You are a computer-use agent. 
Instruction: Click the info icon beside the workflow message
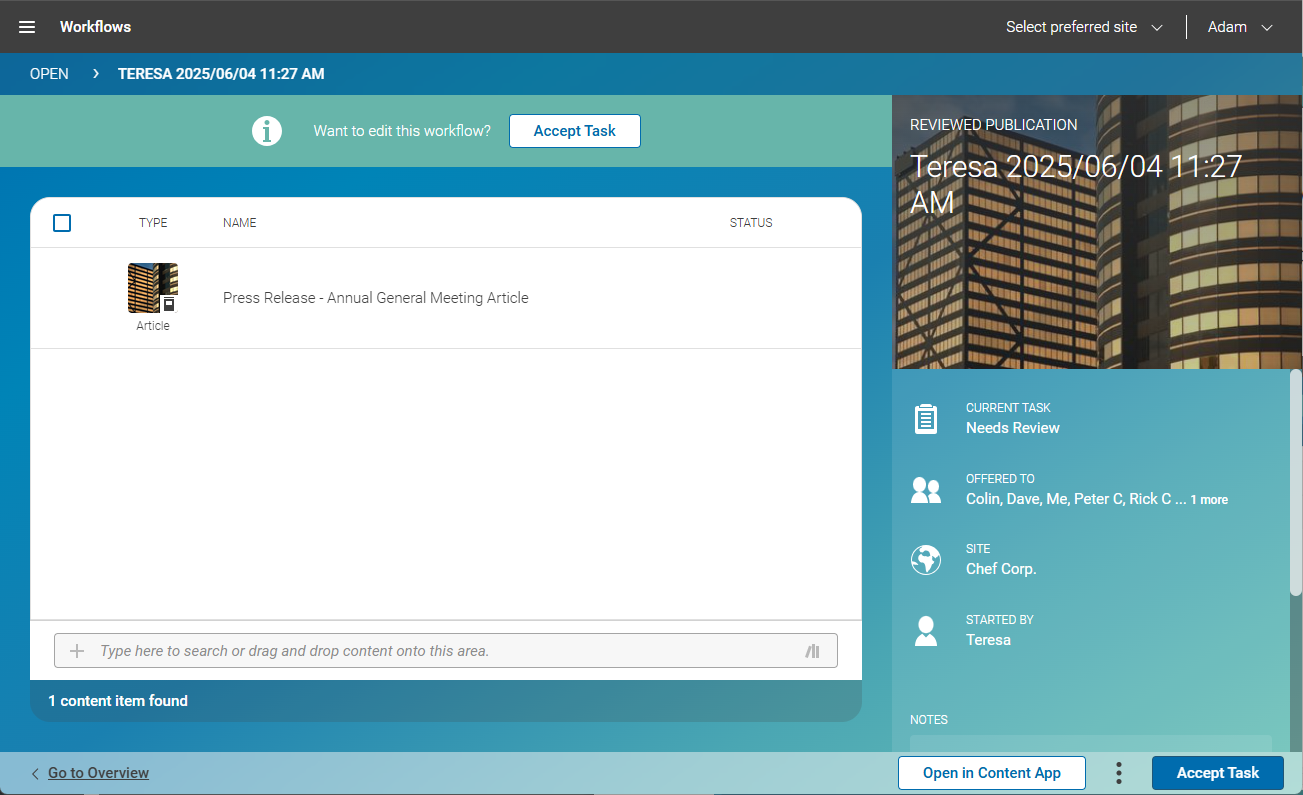pyautogui.click(x=266, y=131)
